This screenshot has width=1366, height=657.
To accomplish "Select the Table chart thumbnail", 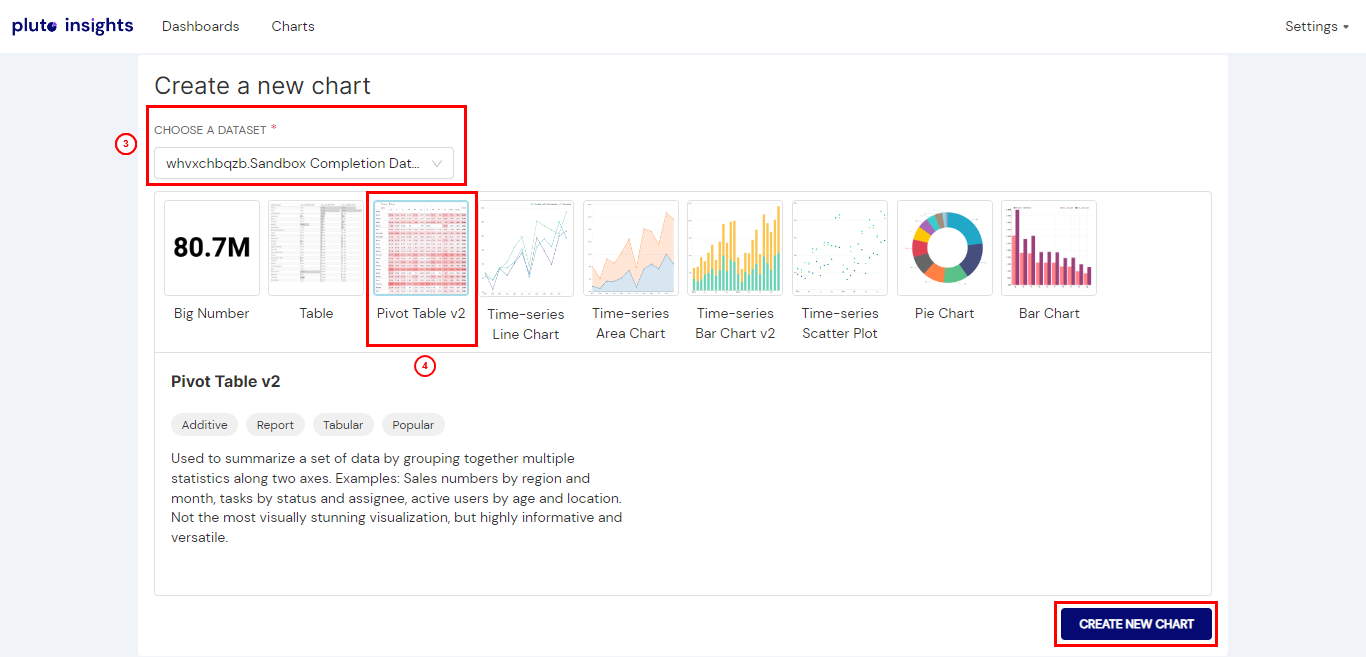I will click(316, 248).
